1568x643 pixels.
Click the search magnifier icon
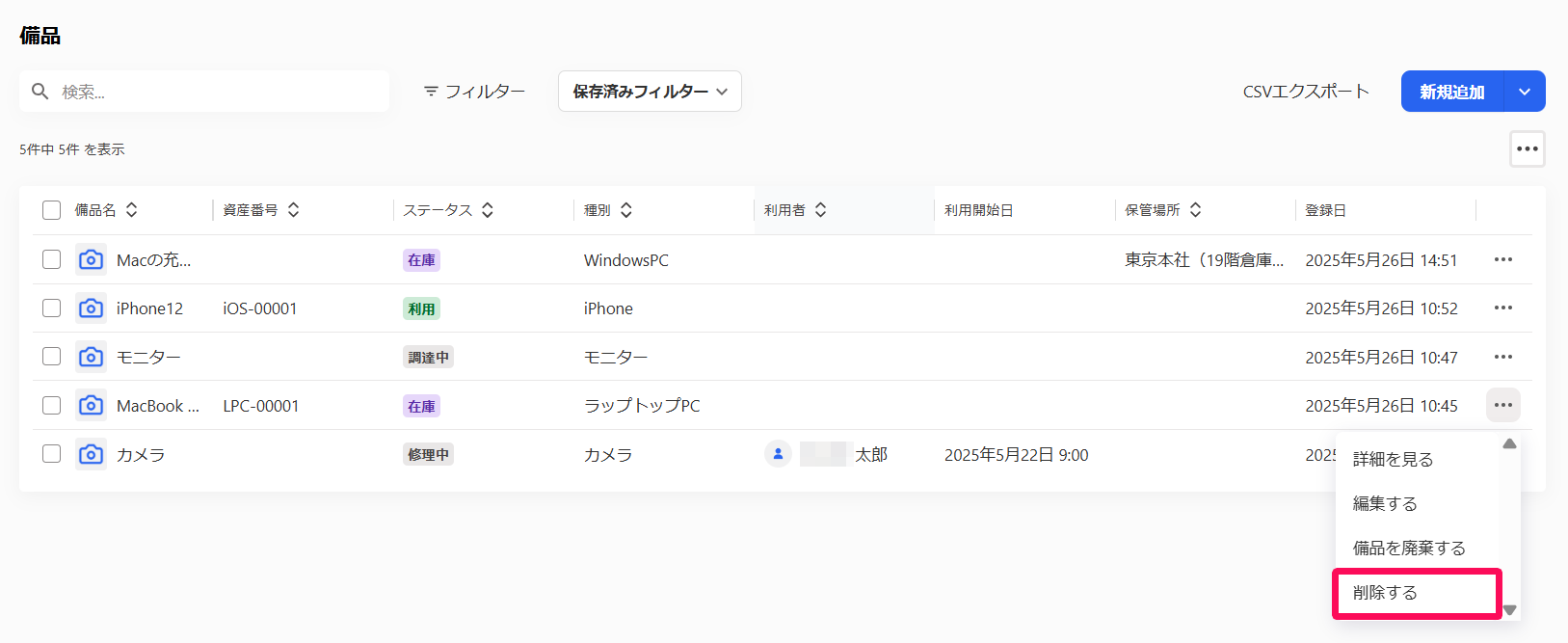40,92
